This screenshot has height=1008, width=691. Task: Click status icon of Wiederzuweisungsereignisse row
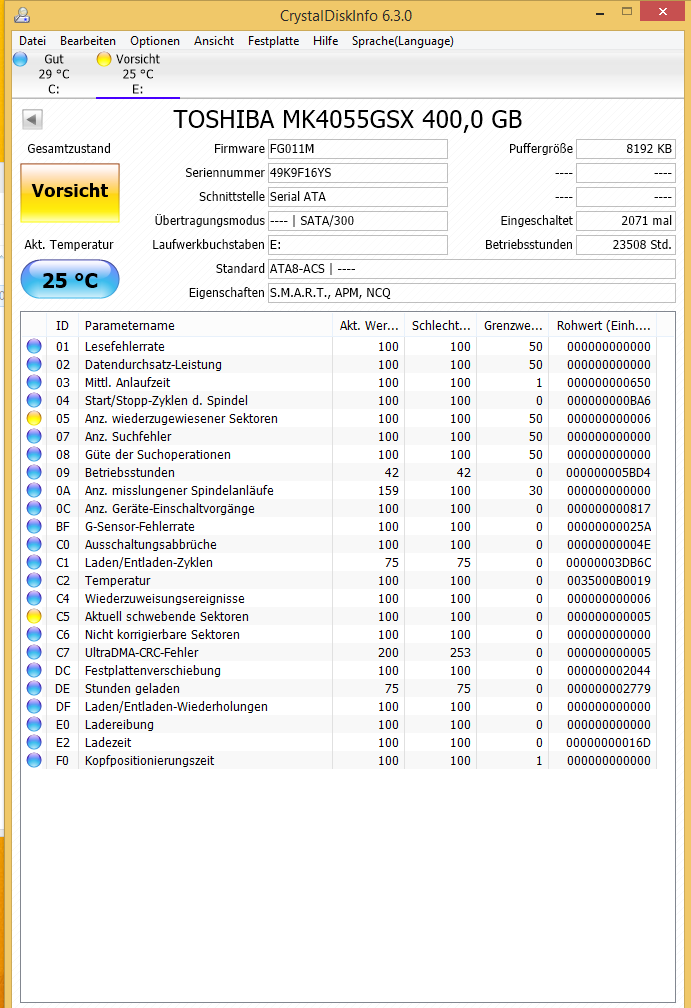point(34,598)
